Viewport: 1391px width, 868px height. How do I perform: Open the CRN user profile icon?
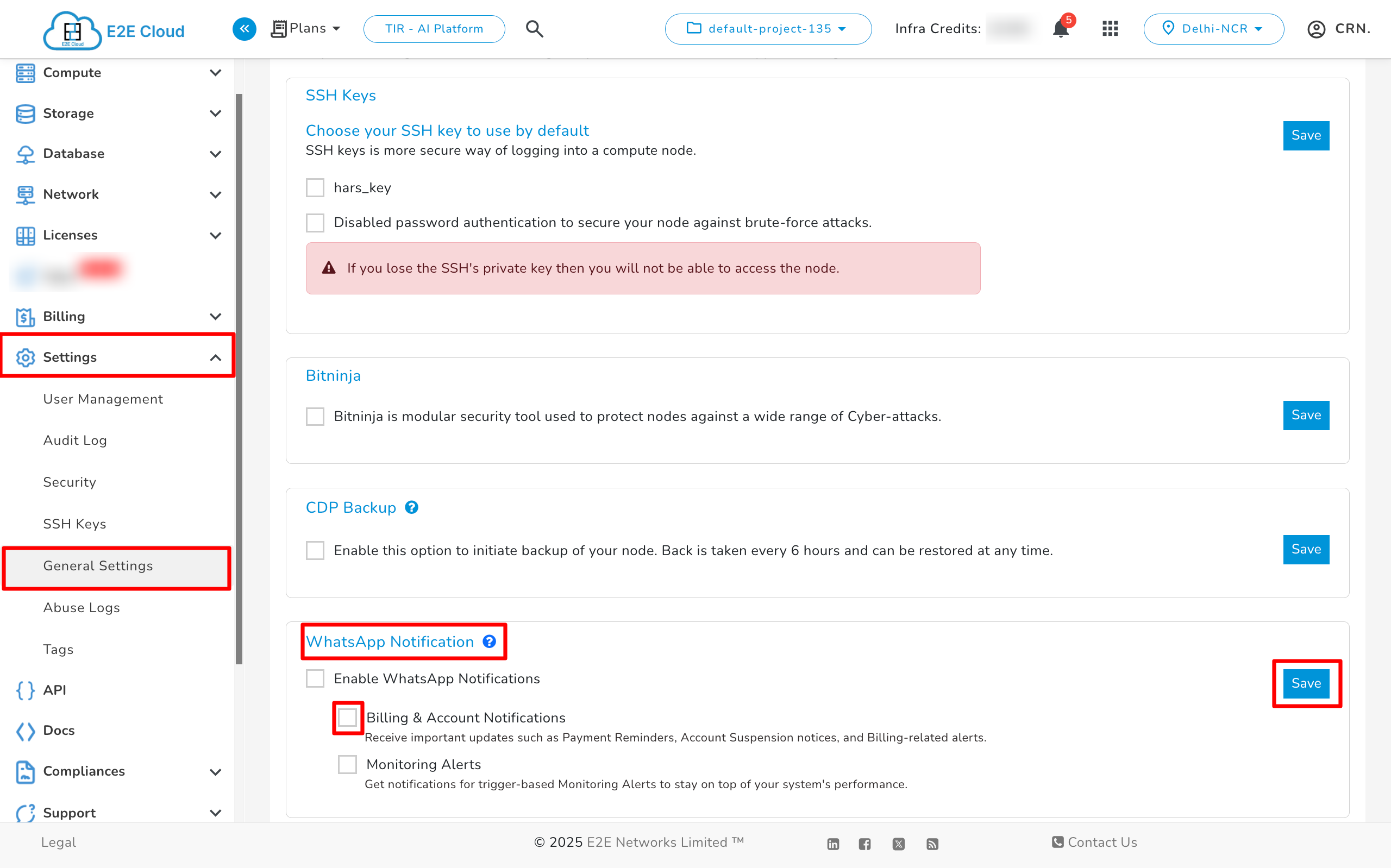pos(1317,29)
